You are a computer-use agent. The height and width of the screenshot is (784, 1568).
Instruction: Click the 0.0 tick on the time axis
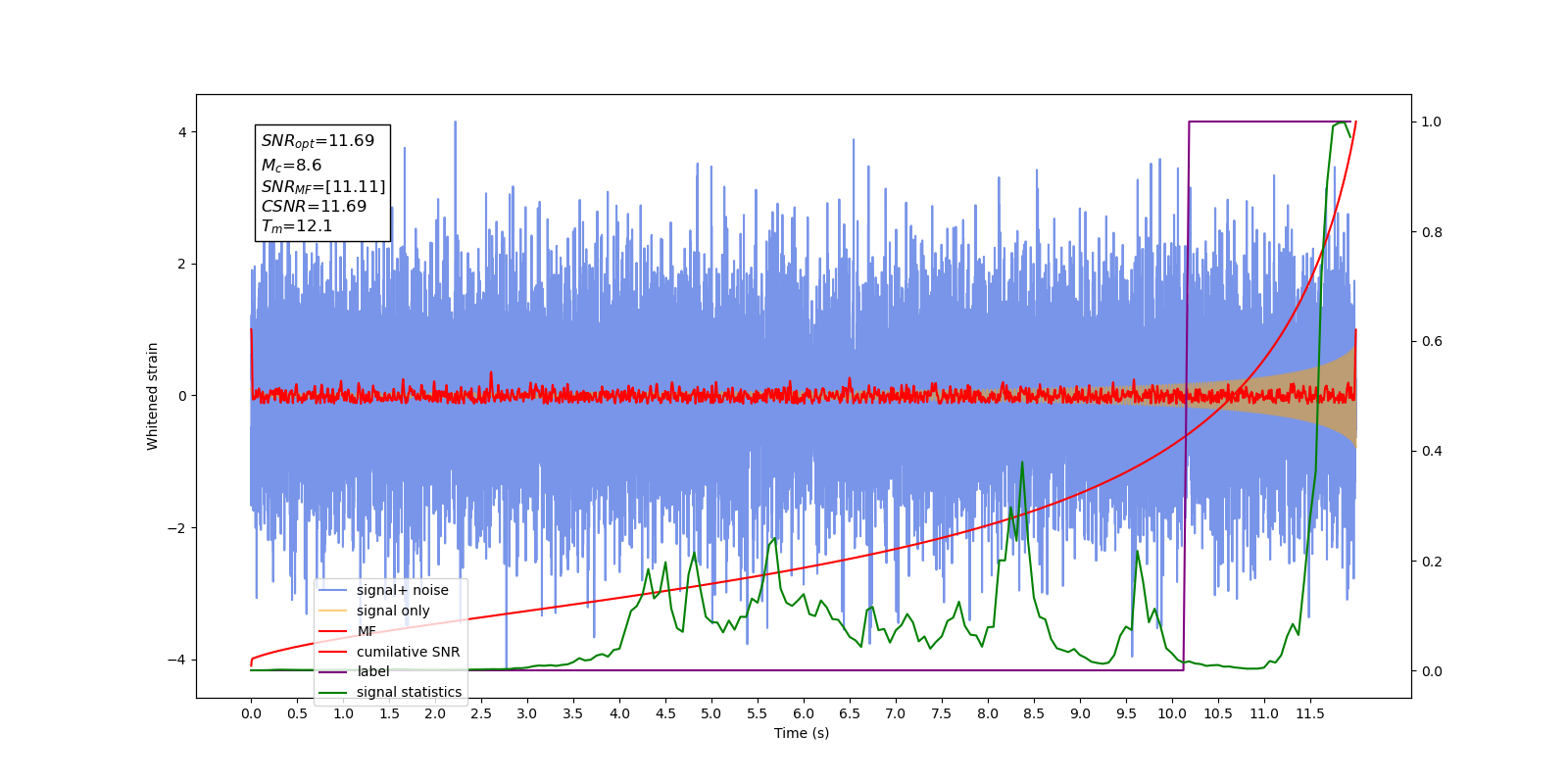click(x=251, y=713)
